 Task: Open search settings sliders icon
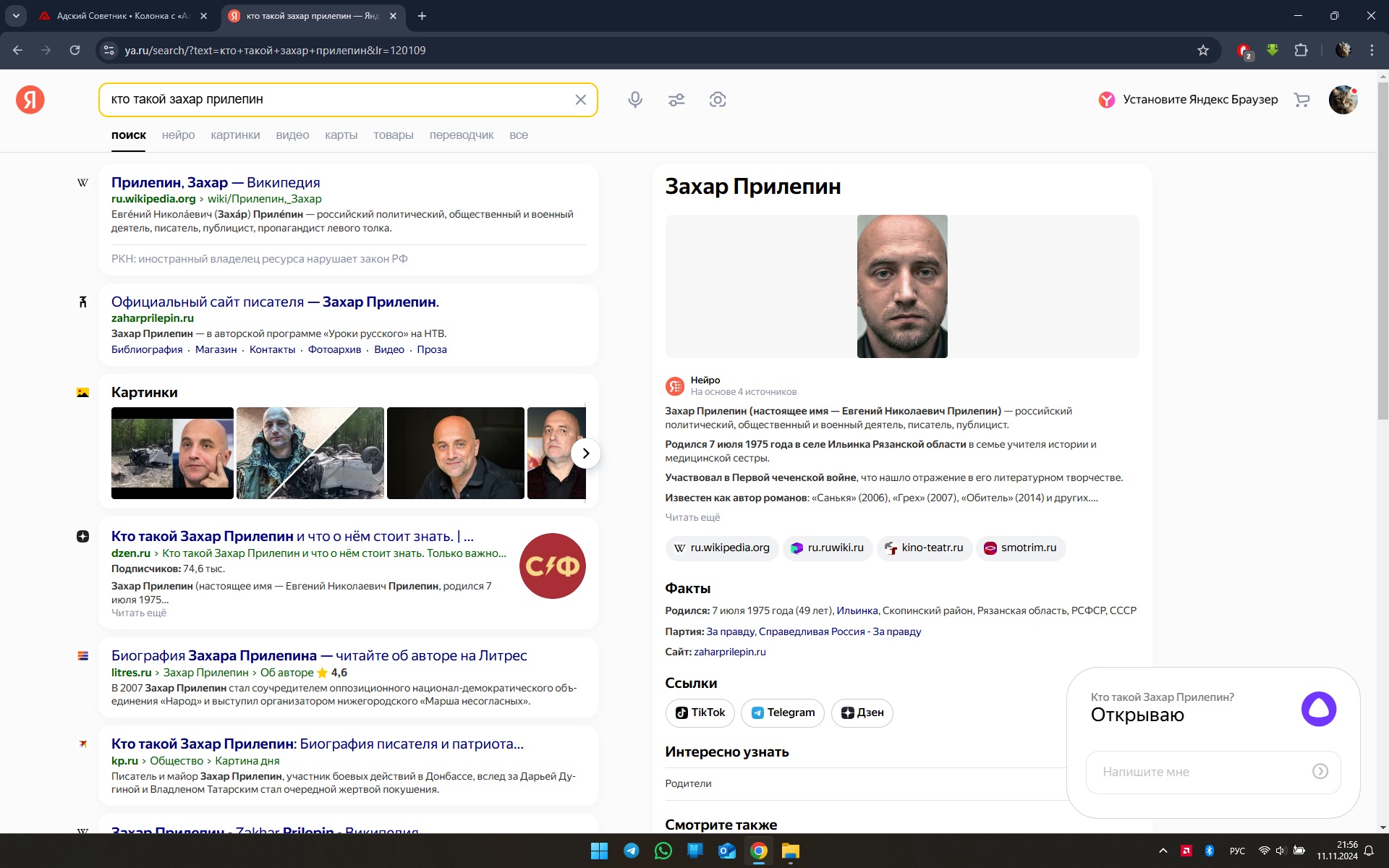(676, 100)
